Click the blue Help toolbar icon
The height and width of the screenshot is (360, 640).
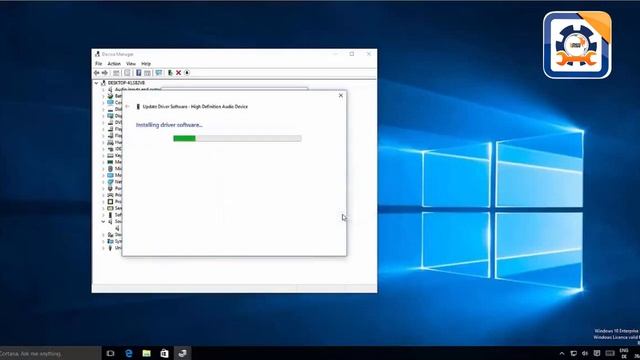pyautogui.click(x=138, y=73)
